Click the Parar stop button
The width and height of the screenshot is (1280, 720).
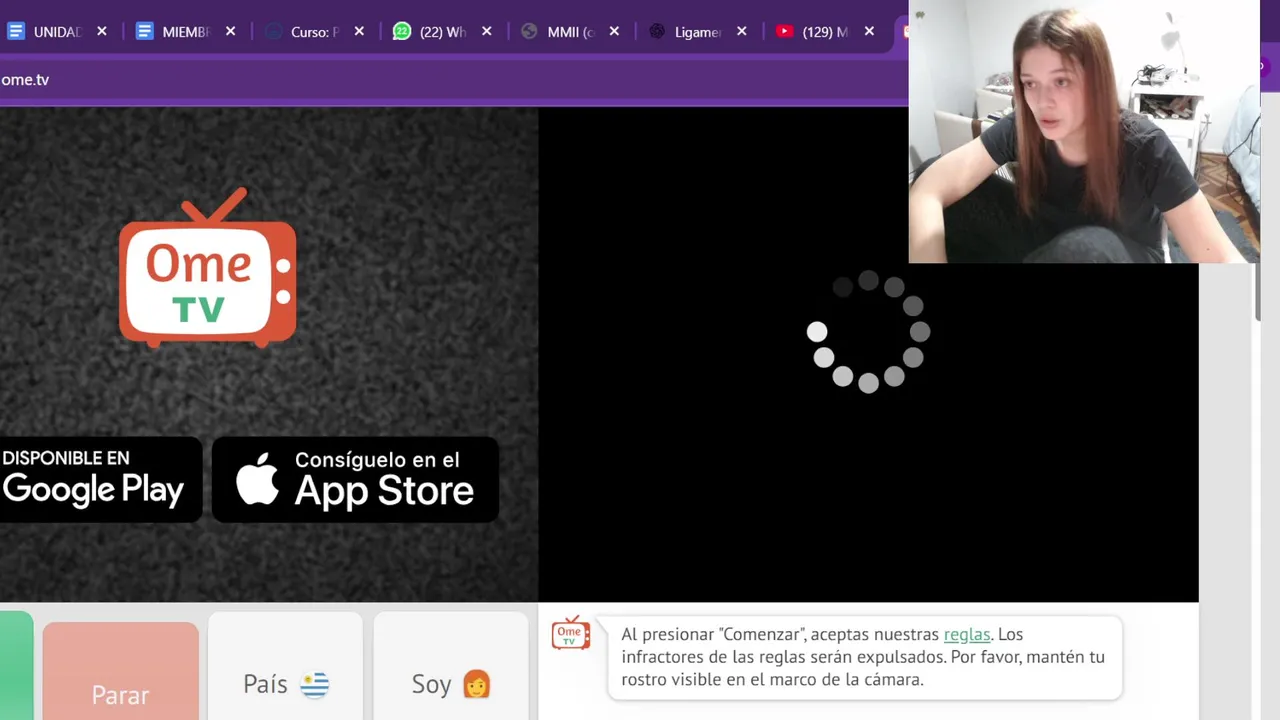pyautogui.click(x=120, y=671)
